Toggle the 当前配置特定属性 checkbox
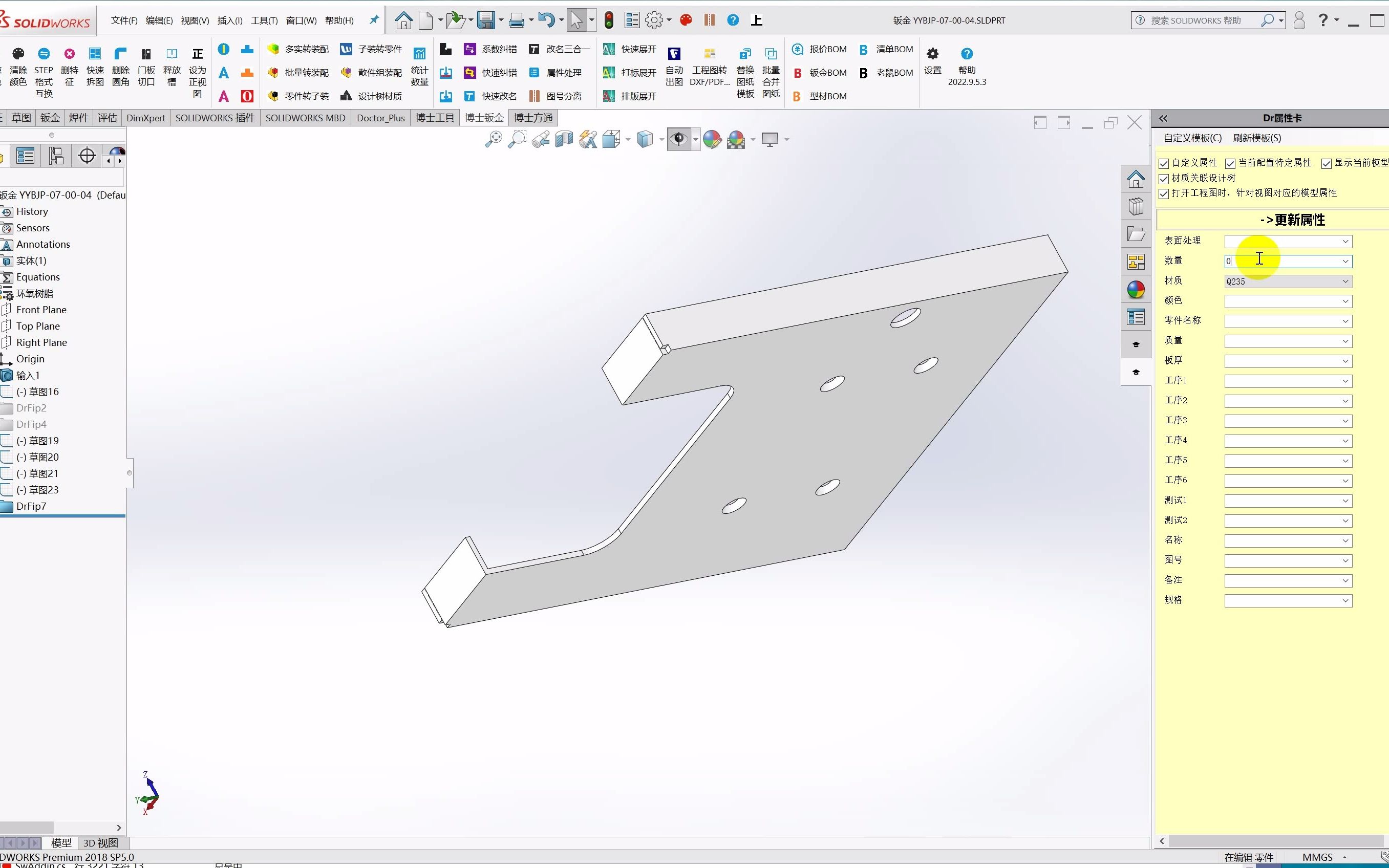Screen dimensions: 1389x868 click(1230, 164)
